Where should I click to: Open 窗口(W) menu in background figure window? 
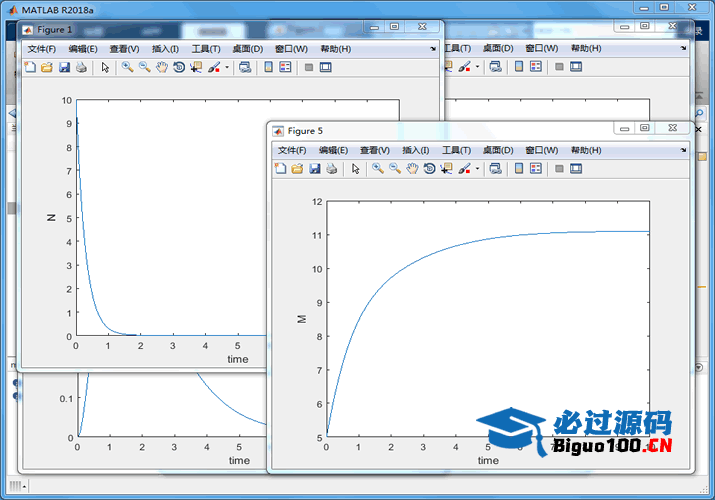pos(541,48)
